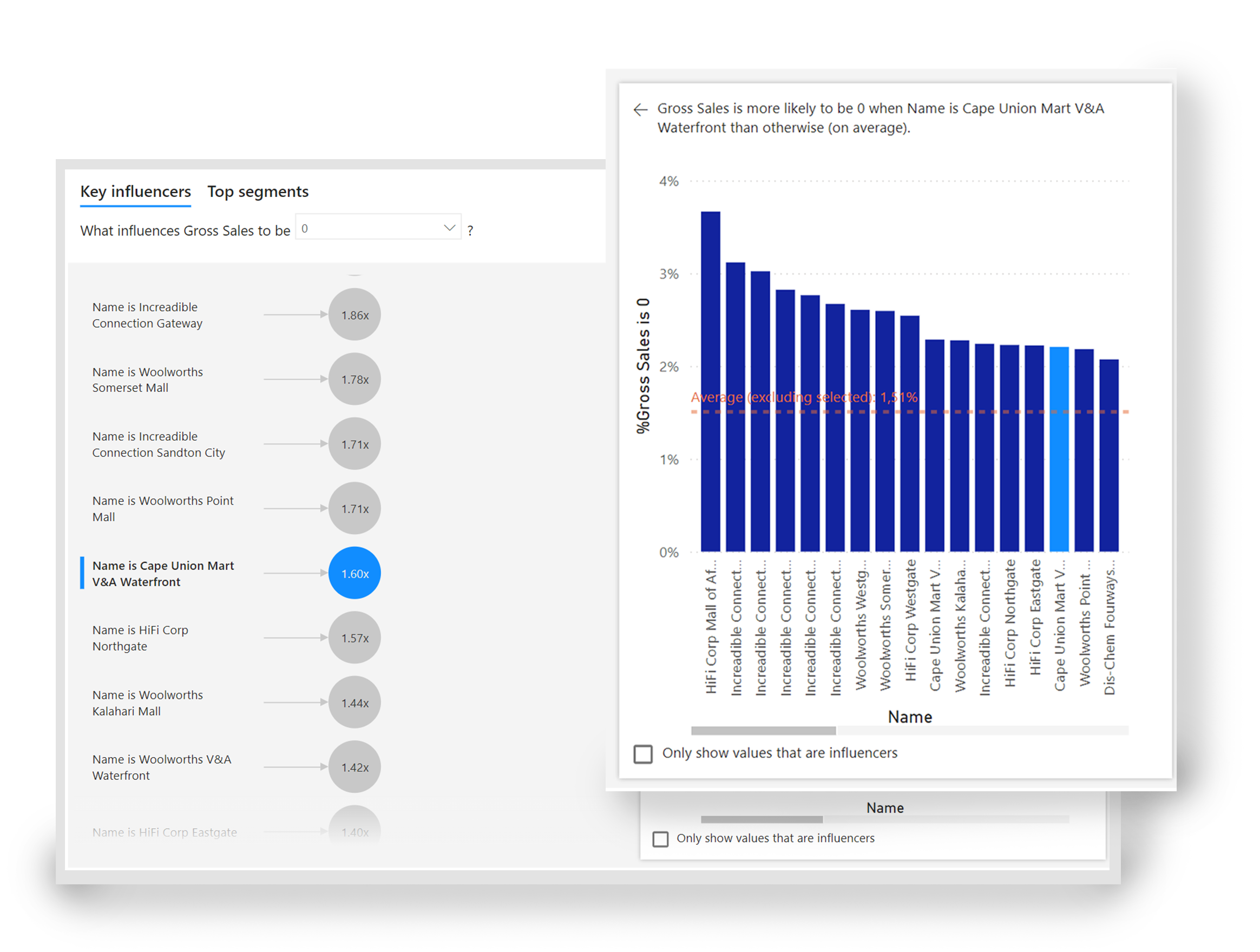Click the Dis-Chem Fourways... bar
Viewport: 1260px width, 952px height.
point(1109,456)
